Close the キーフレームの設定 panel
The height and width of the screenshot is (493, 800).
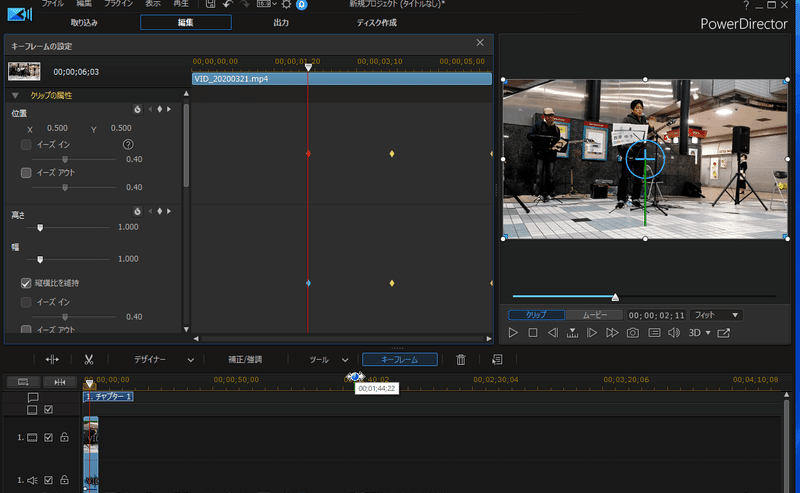pyautogui.click(x=480, y=43)
